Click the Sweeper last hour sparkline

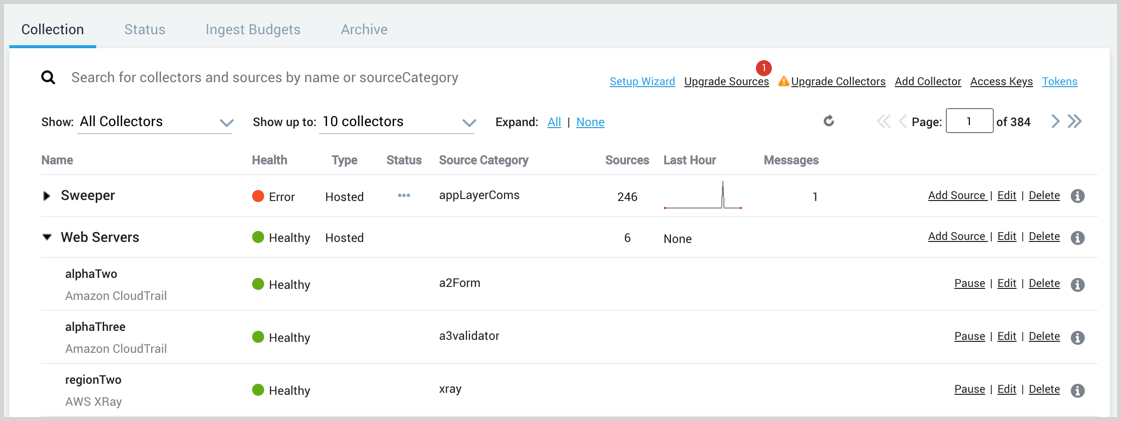tap(703, 196)
